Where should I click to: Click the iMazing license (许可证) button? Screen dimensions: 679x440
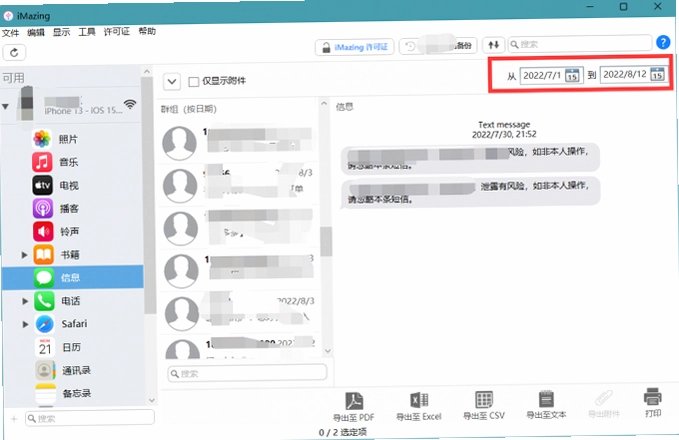[354, 47]
